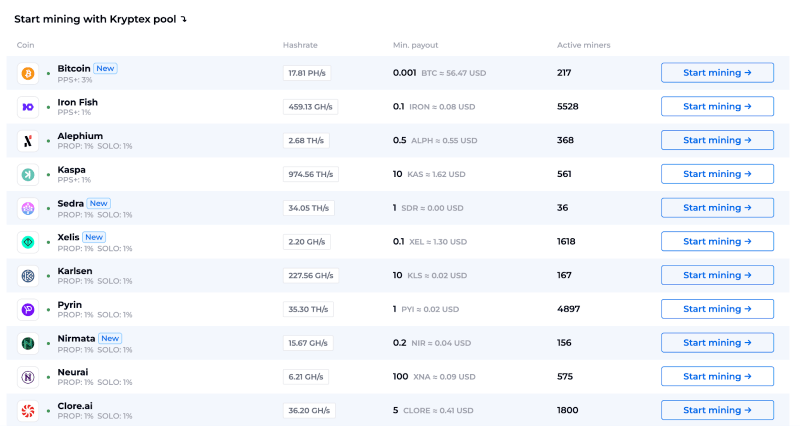Click the Xelis coin icon
Image resolution: width=800 pixels, height=426 pixels.
point(28,242)
